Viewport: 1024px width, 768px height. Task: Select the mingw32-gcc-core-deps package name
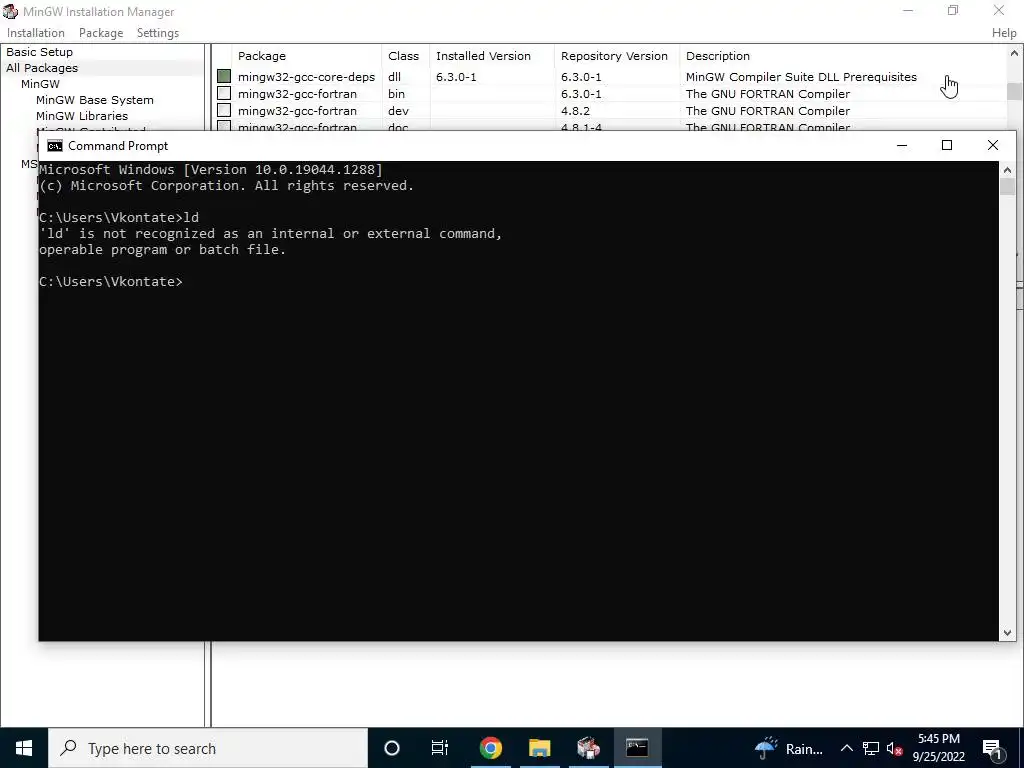306,77
